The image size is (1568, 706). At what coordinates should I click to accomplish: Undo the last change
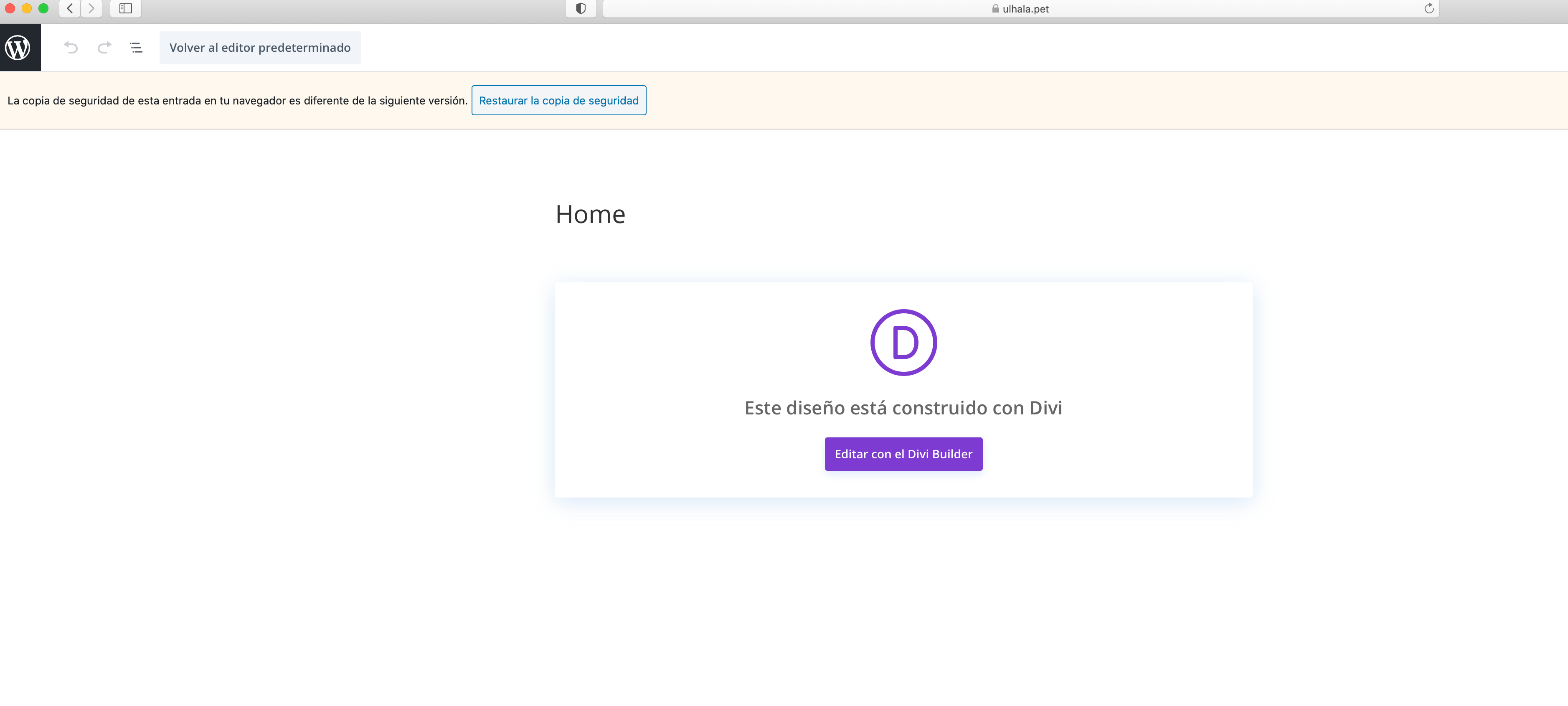pyautogui.click(x=71, y=48)
